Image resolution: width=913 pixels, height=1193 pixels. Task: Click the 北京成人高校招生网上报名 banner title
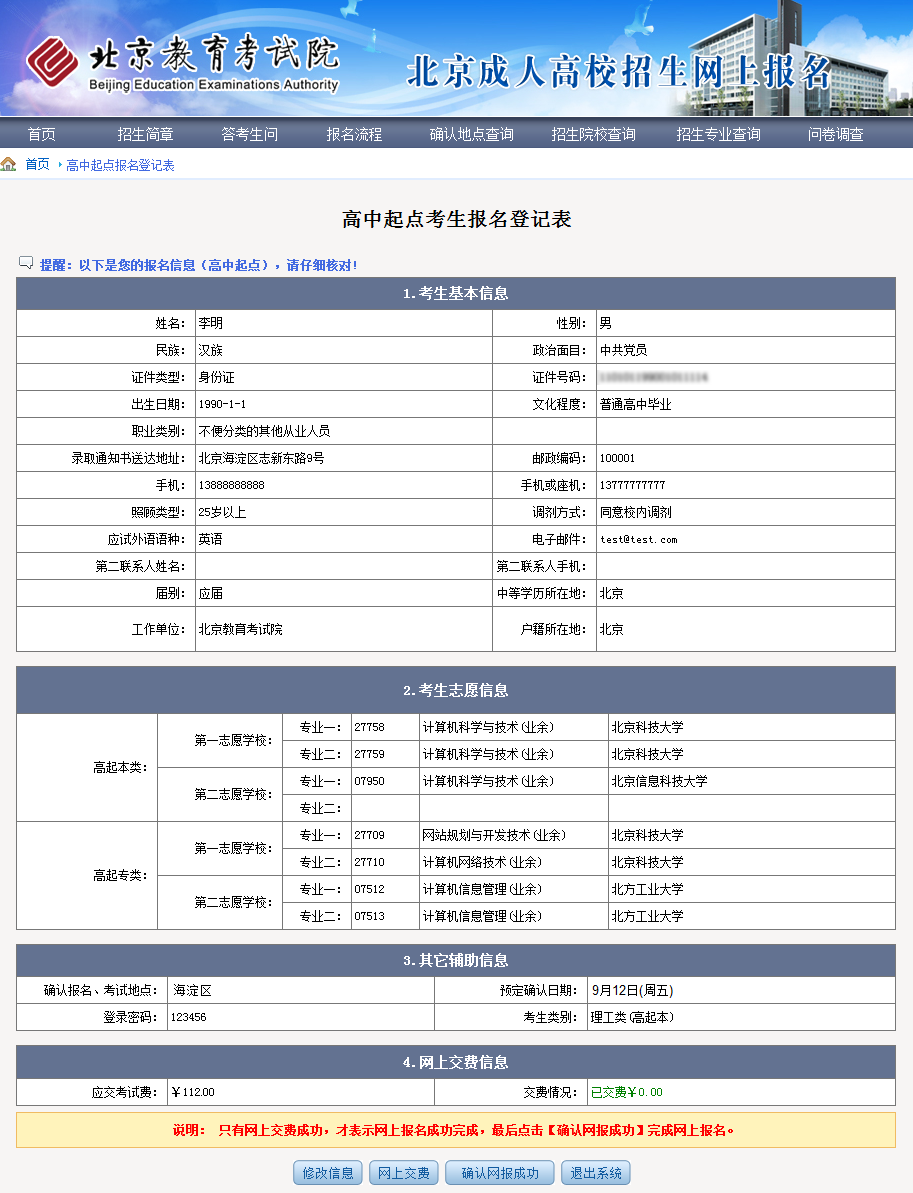click(x=619, y=72)
